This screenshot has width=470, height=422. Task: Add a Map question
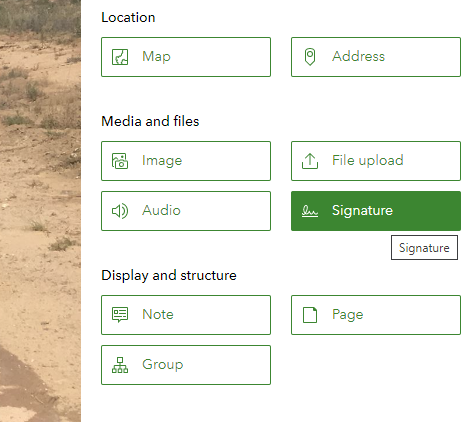186,57
